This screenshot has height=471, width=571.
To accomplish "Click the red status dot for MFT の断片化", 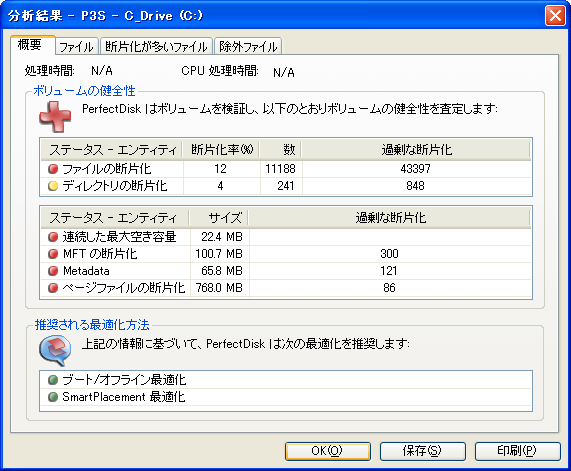I will (53, 254).
